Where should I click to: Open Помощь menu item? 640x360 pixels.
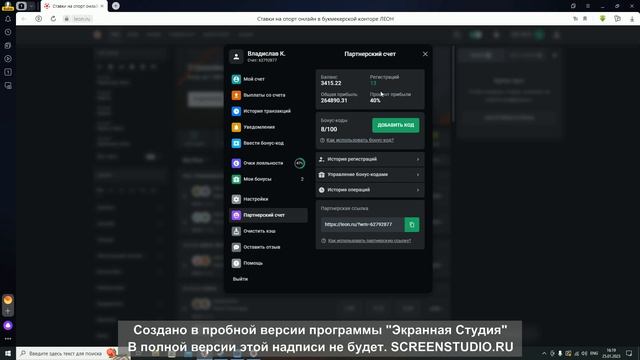click(269, 263)
